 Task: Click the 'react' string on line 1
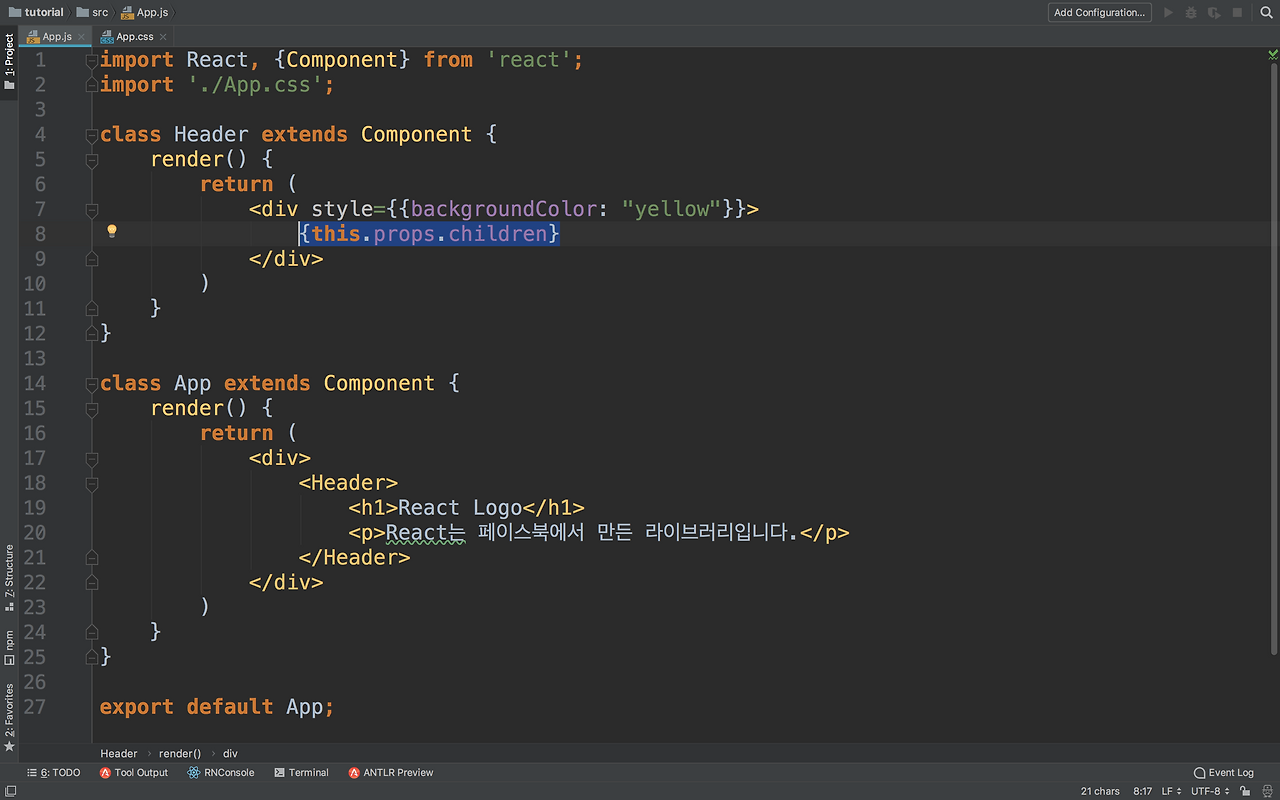[529, 60]
